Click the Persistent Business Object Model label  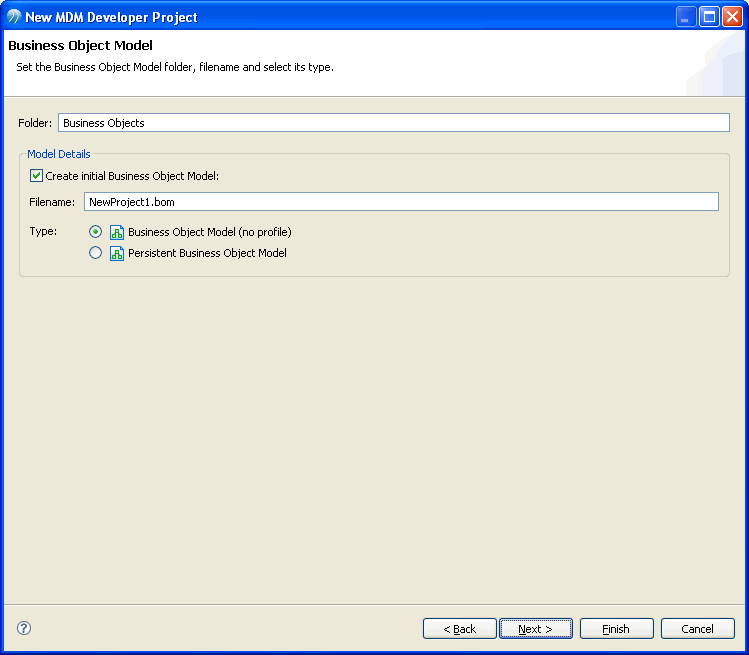[207, 253]
